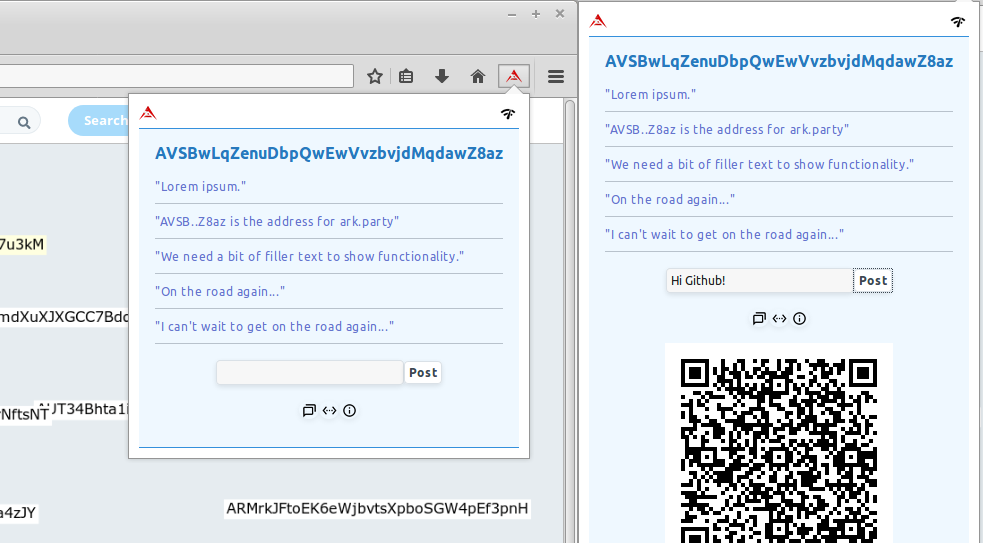Click the info icon below popup input
The image size is (983, 543).
pyautogui.click(x=349, y=411)
